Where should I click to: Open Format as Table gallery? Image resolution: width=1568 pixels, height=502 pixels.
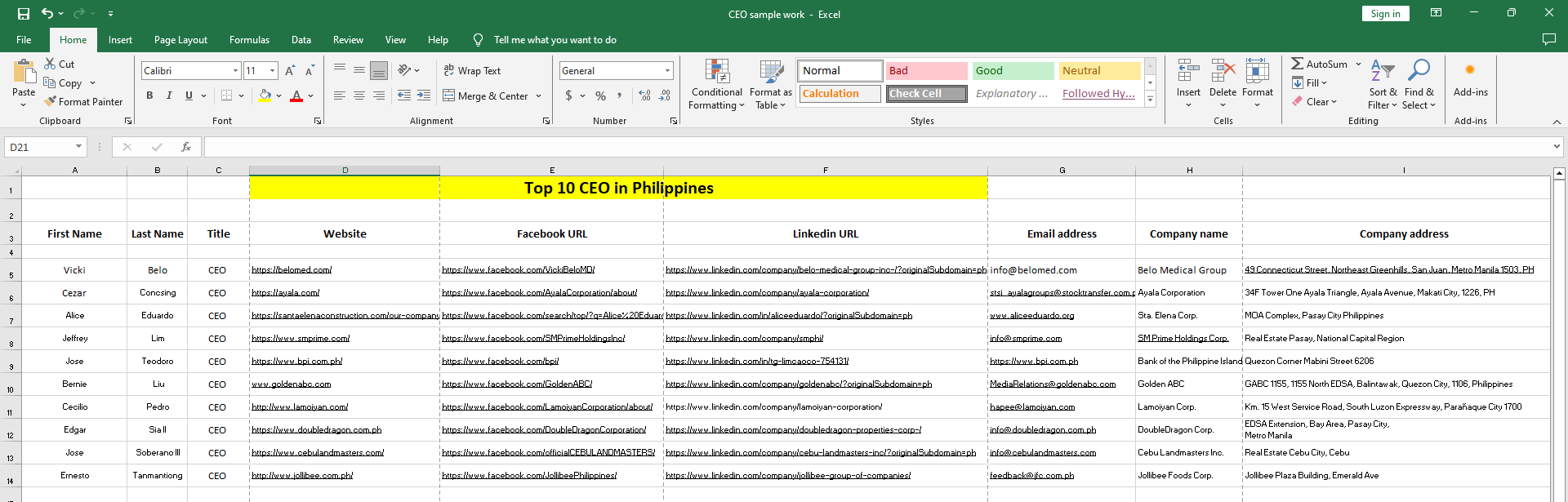771,84
